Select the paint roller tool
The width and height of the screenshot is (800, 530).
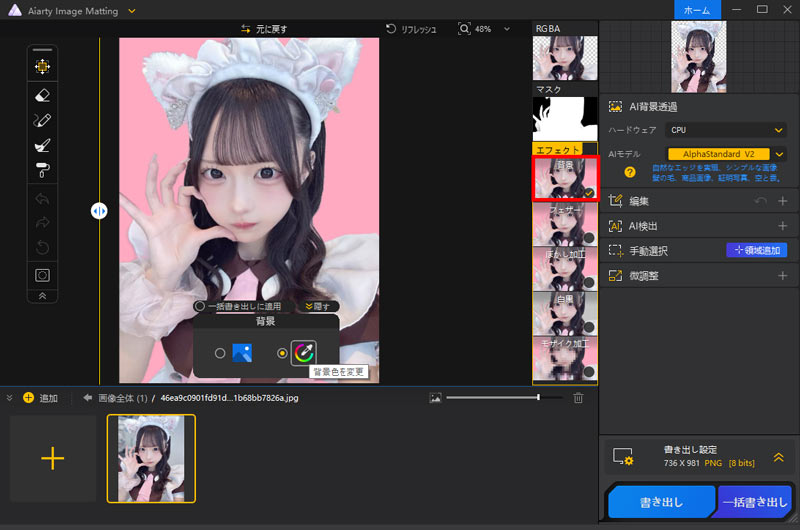(42, 168)
